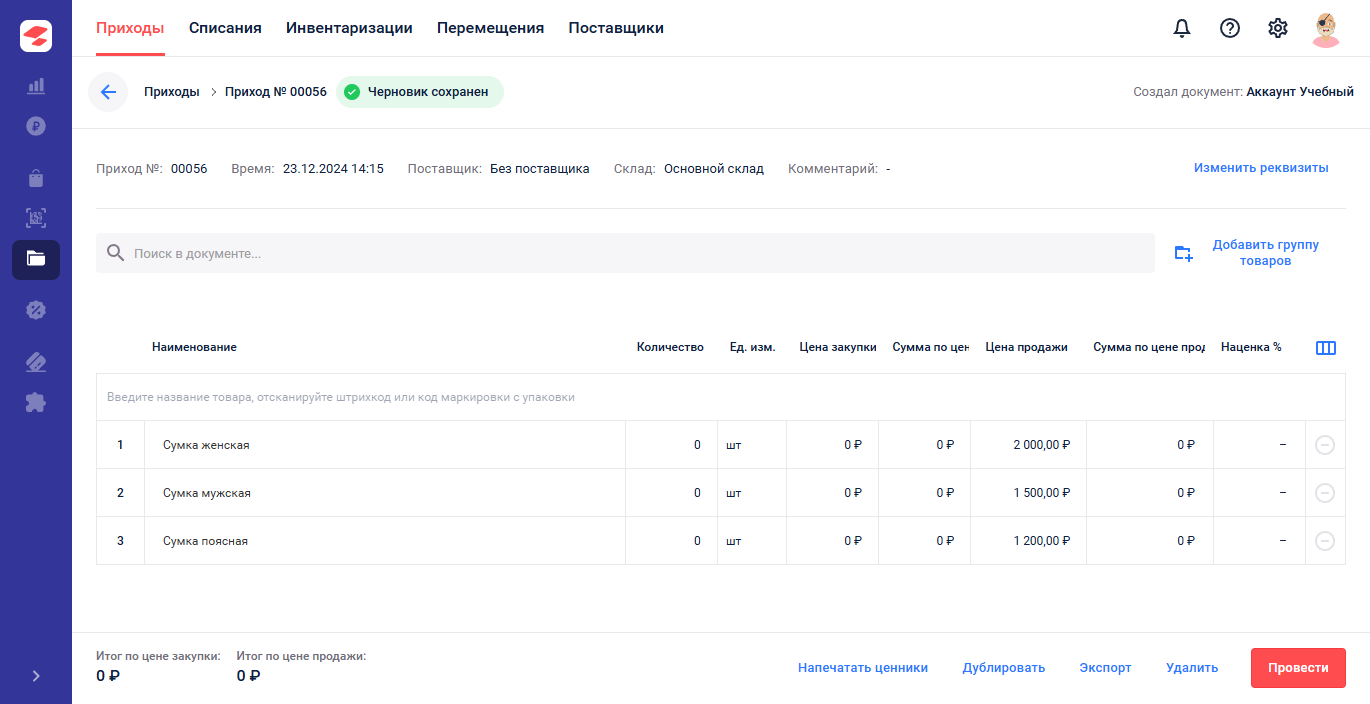The width and height of the screenshot is (1370, 704).
Task: Open the user avatar profile menu
Action: pos(1326,28)
